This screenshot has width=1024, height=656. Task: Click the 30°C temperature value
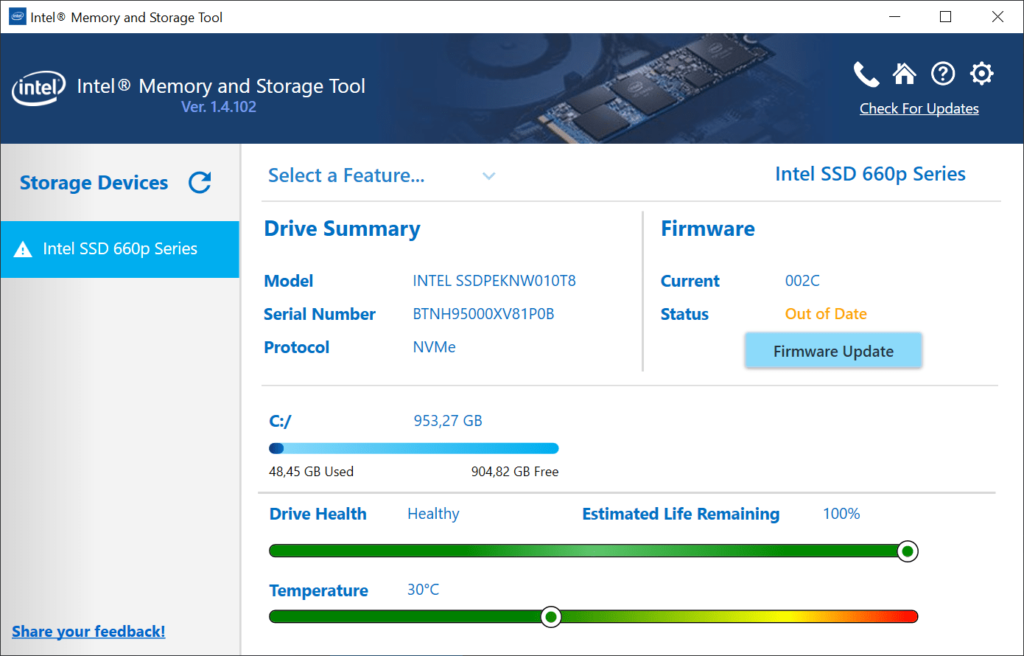click(x=423, y=590)
